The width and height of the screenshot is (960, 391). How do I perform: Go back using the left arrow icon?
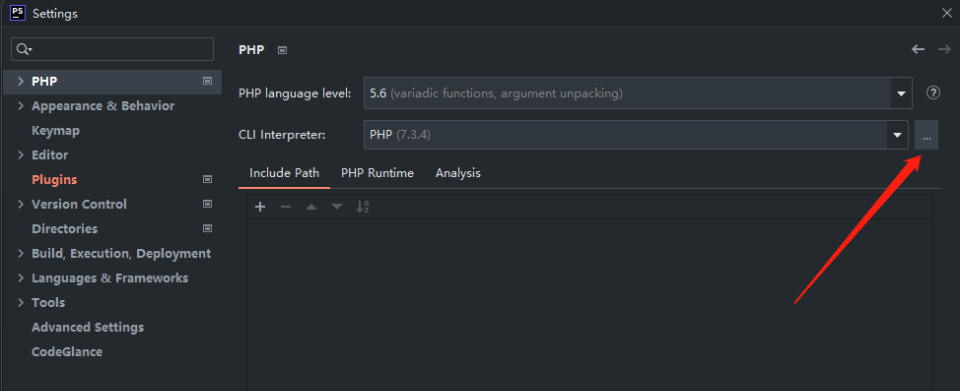pyautogui.click(x=918, y=50)
